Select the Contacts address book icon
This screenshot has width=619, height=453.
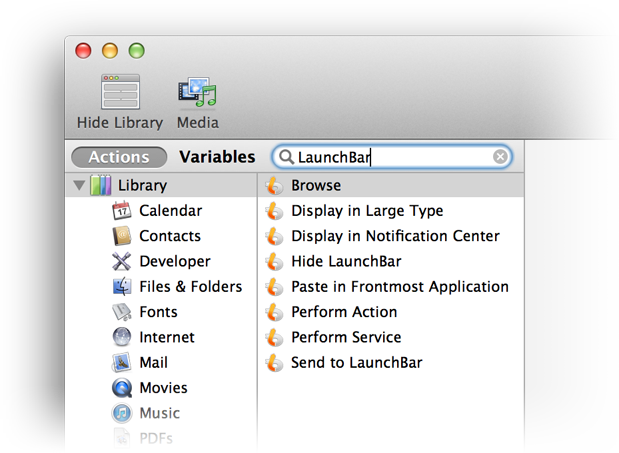pyautogui.click(x=122, y=236)
